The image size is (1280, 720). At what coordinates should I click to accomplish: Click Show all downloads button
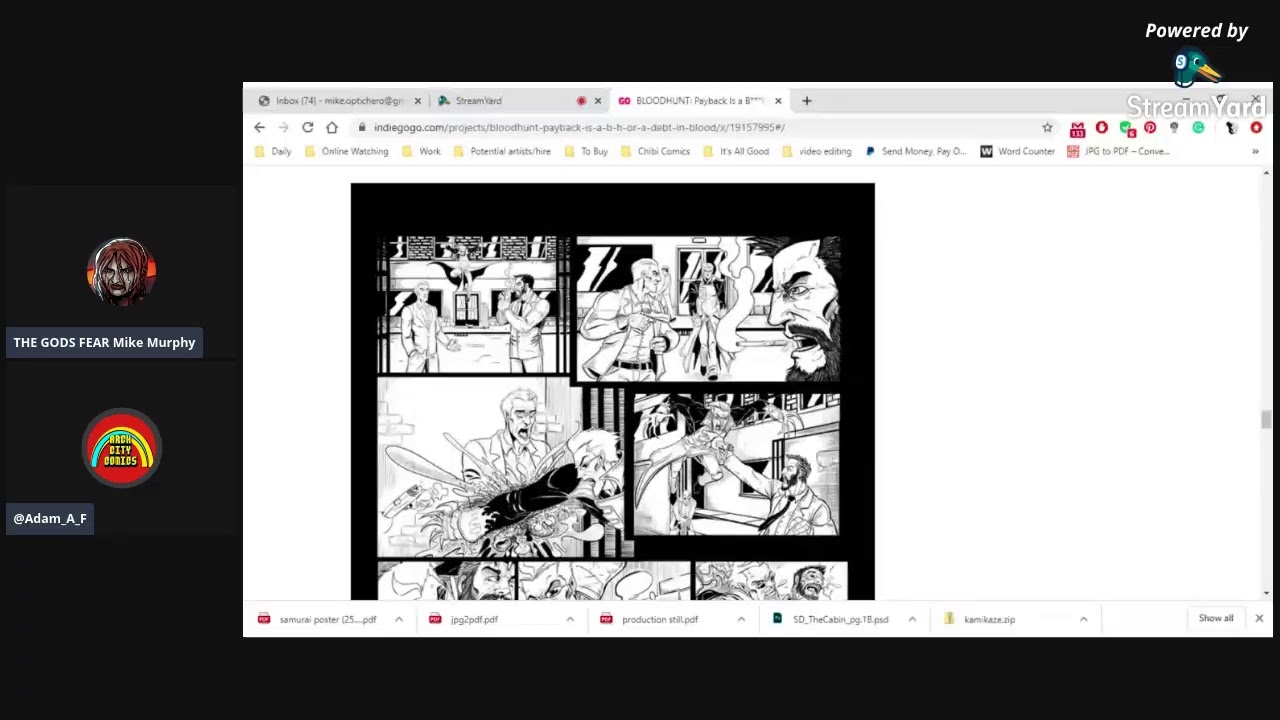pos(1216,618)
